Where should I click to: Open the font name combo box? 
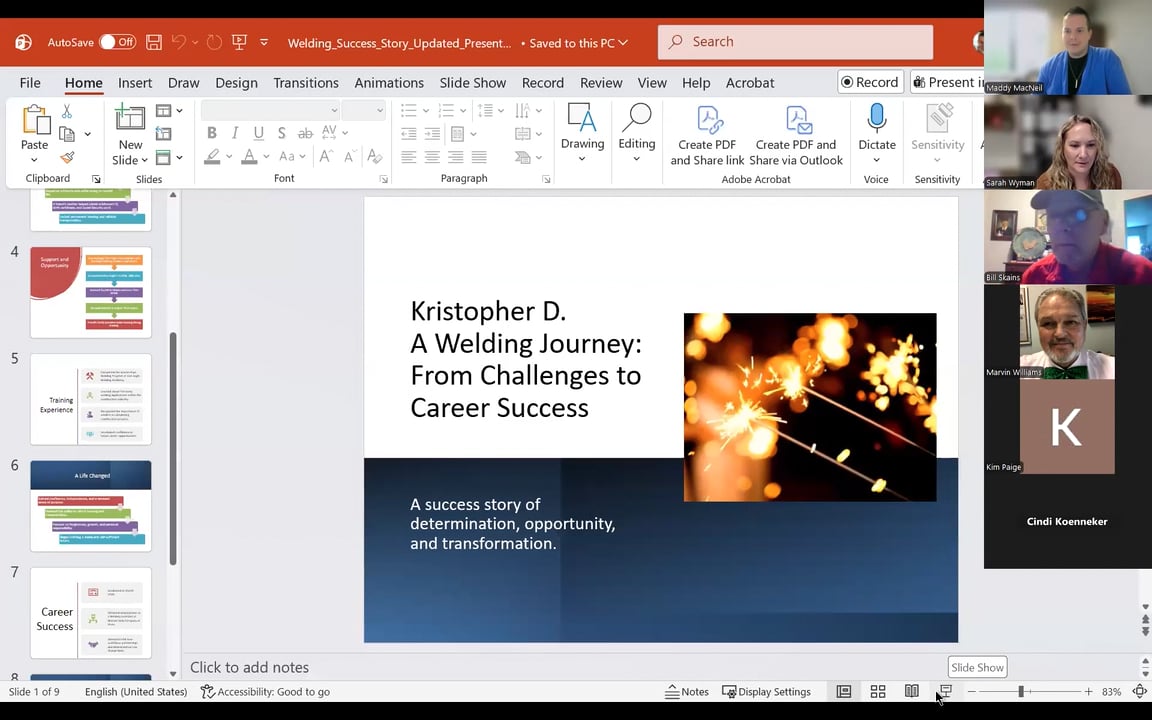[270, 110]
